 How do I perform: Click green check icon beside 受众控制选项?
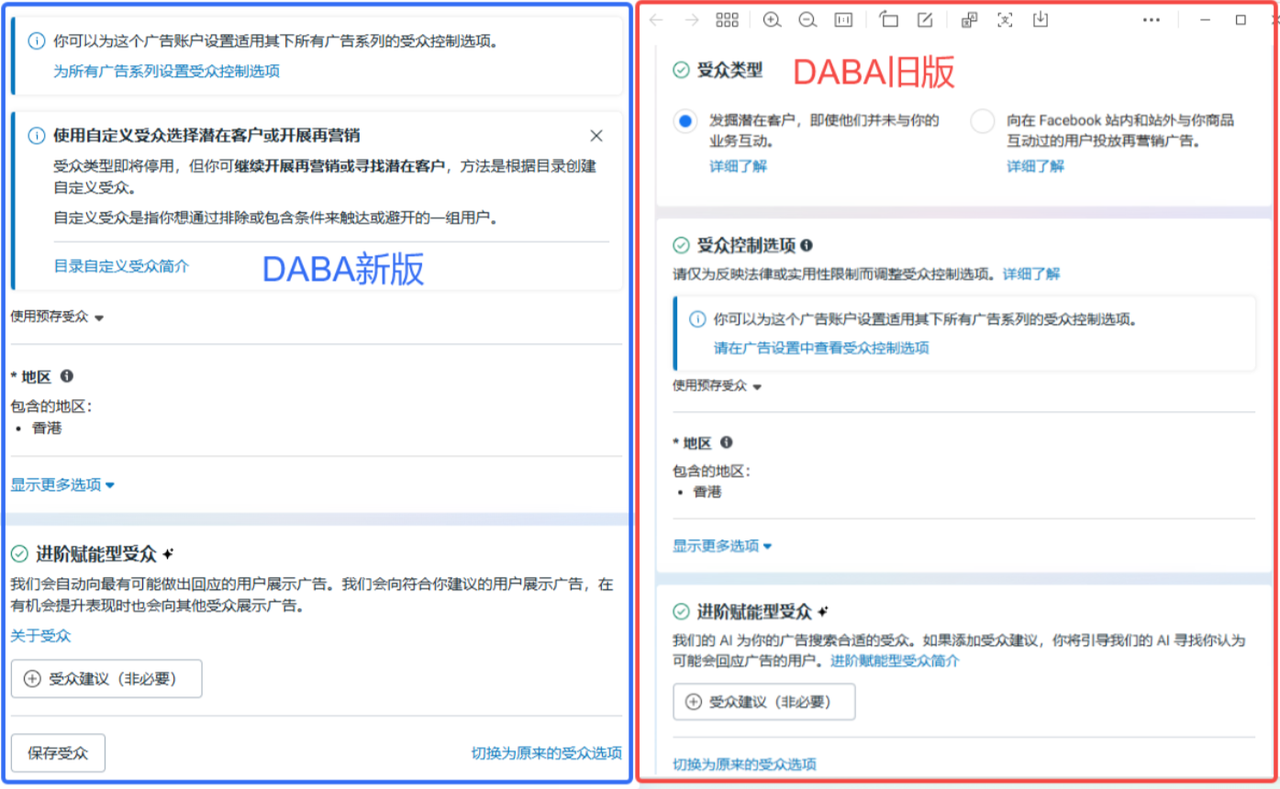coord(681,245)
